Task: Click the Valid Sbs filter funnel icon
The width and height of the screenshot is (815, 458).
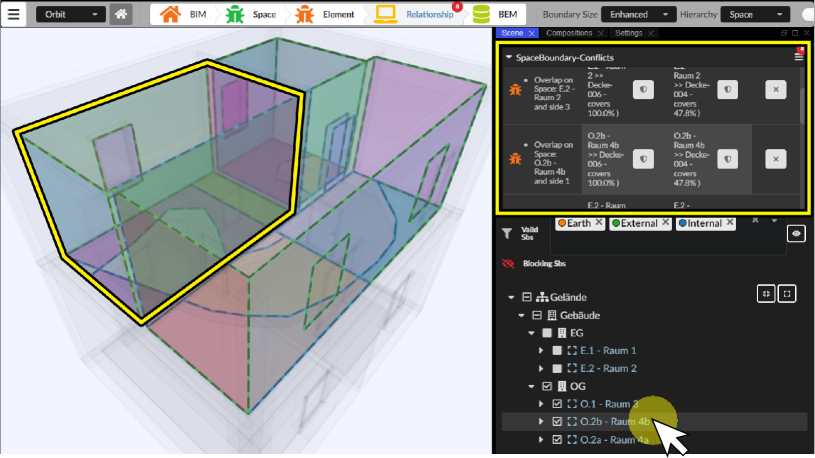Action: 507,233
